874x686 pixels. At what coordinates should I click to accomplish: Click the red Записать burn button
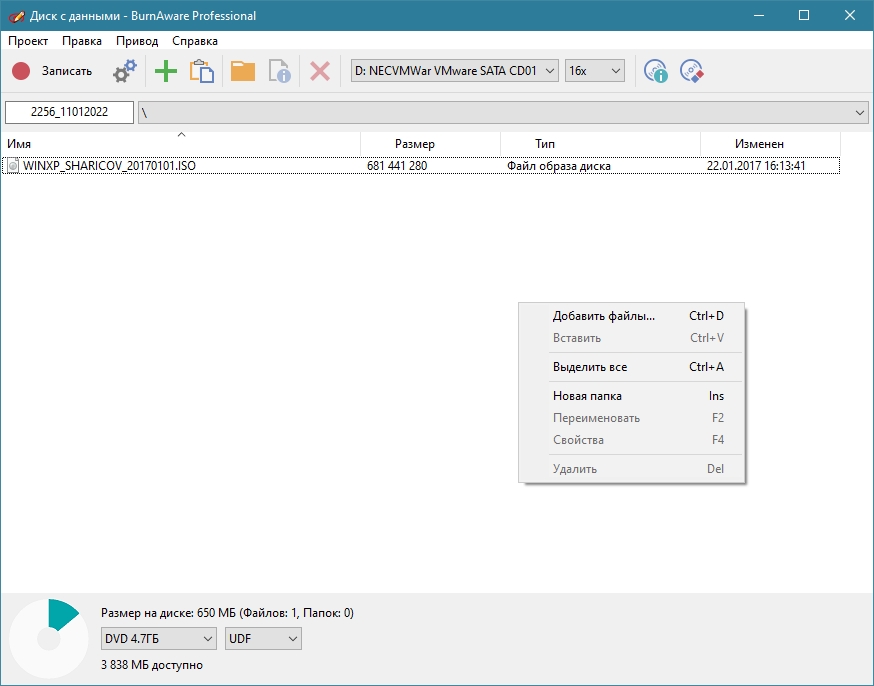click(x=52, y=71)
